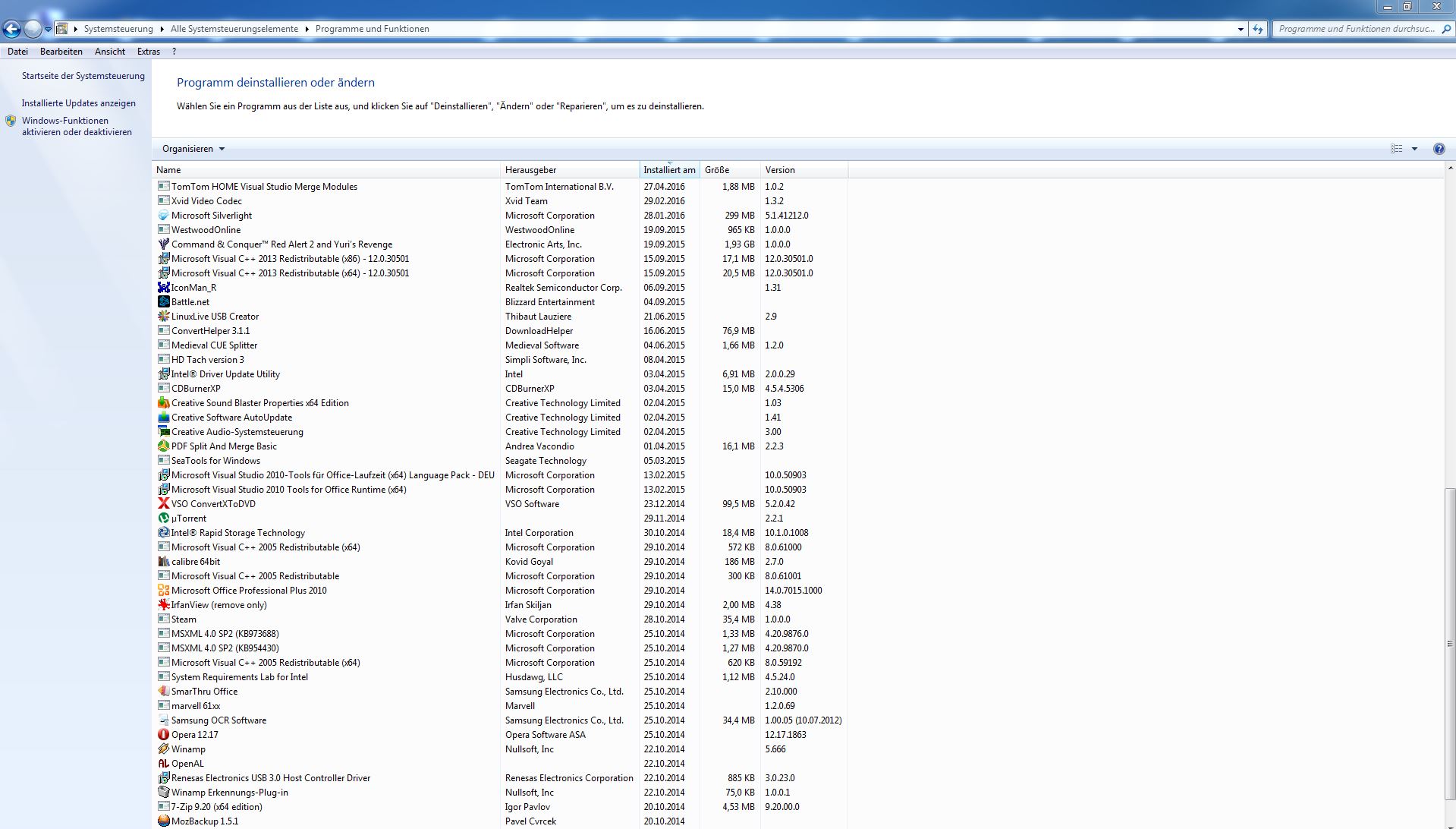This screenshot has width=1456, height=829.
Task: Click the Command & Conquer Red Alert 2 icon
Action: tap(163, 244)
